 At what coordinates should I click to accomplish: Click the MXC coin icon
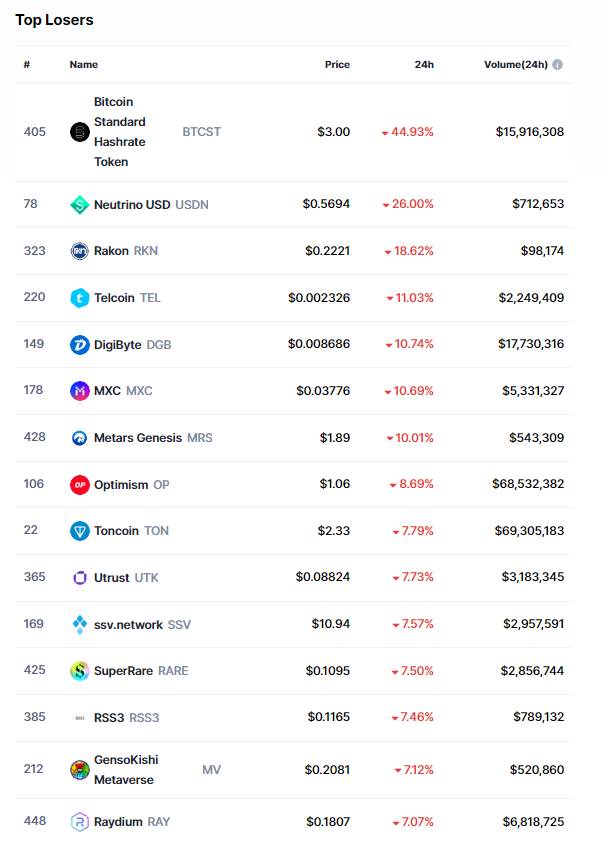pos(80,391)
